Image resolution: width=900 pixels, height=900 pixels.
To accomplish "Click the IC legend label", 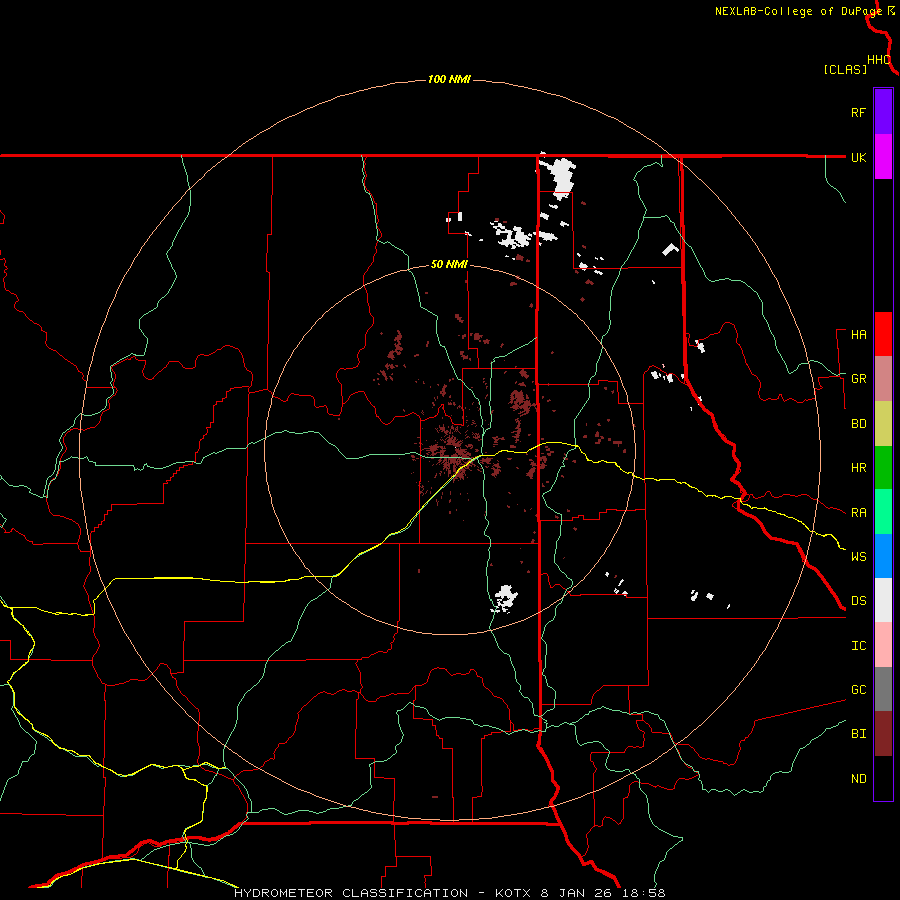I will tap(858, 646).
